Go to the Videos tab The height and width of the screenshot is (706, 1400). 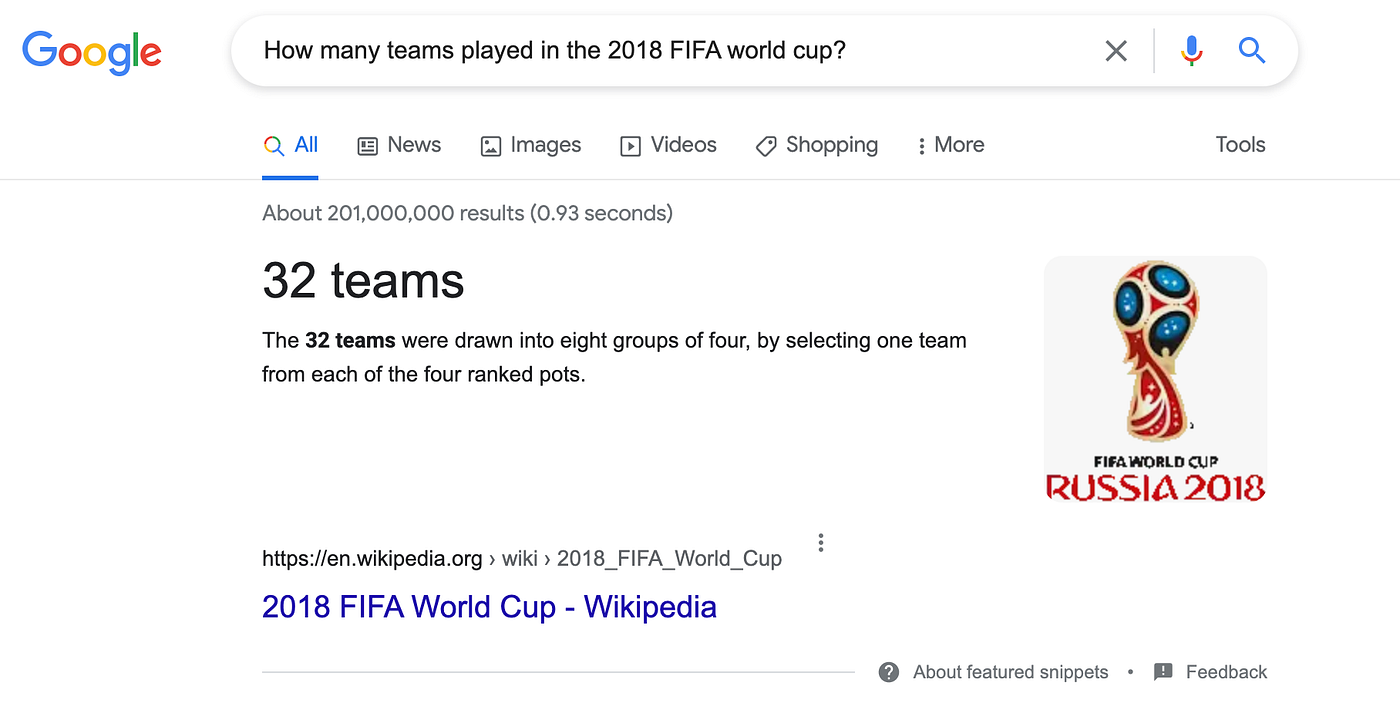click(x=669, y=145)
